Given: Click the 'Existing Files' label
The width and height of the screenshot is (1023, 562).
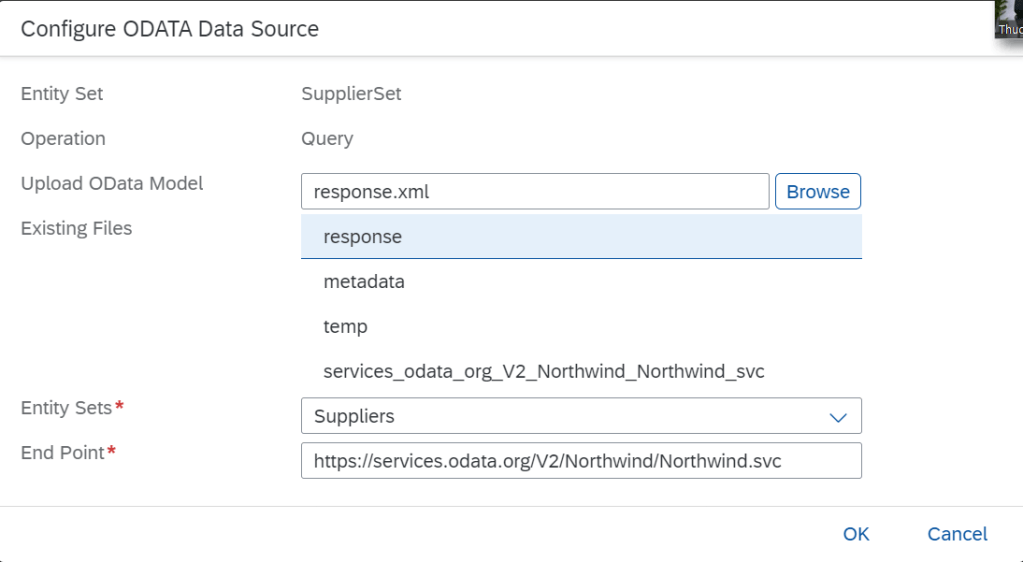Looking at the screenshot, I should pyautogui.click(x=76, y=229).
